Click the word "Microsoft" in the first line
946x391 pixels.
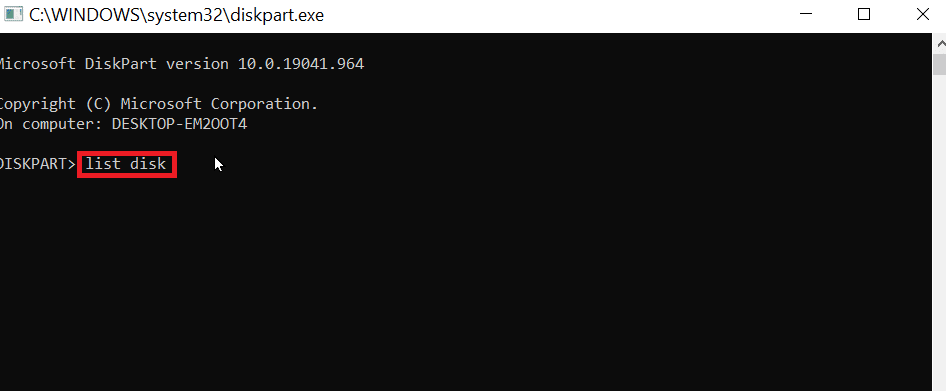click(x=37, y=63)
